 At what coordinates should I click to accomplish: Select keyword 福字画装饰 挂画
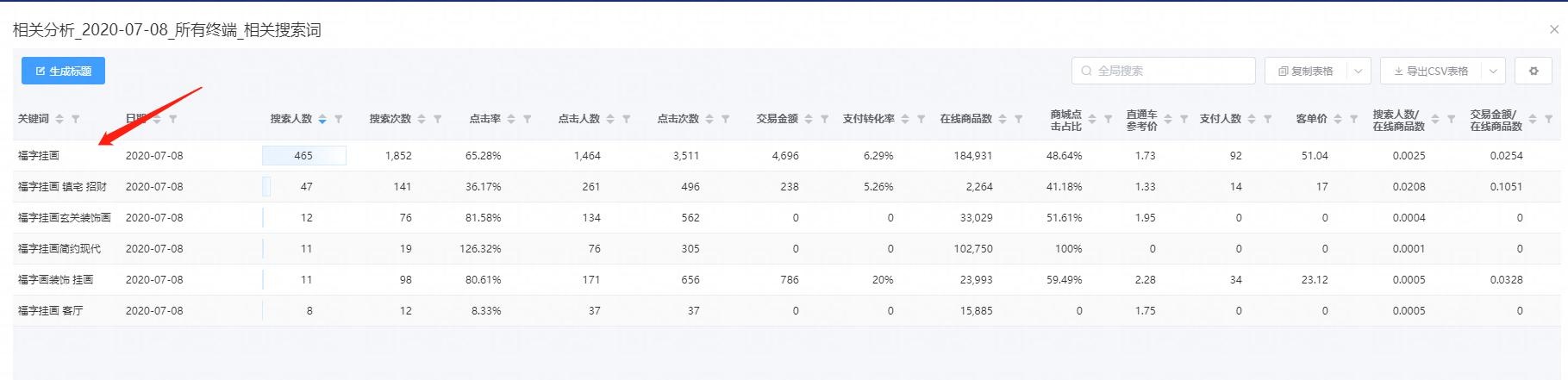click(x=55, y=280)
